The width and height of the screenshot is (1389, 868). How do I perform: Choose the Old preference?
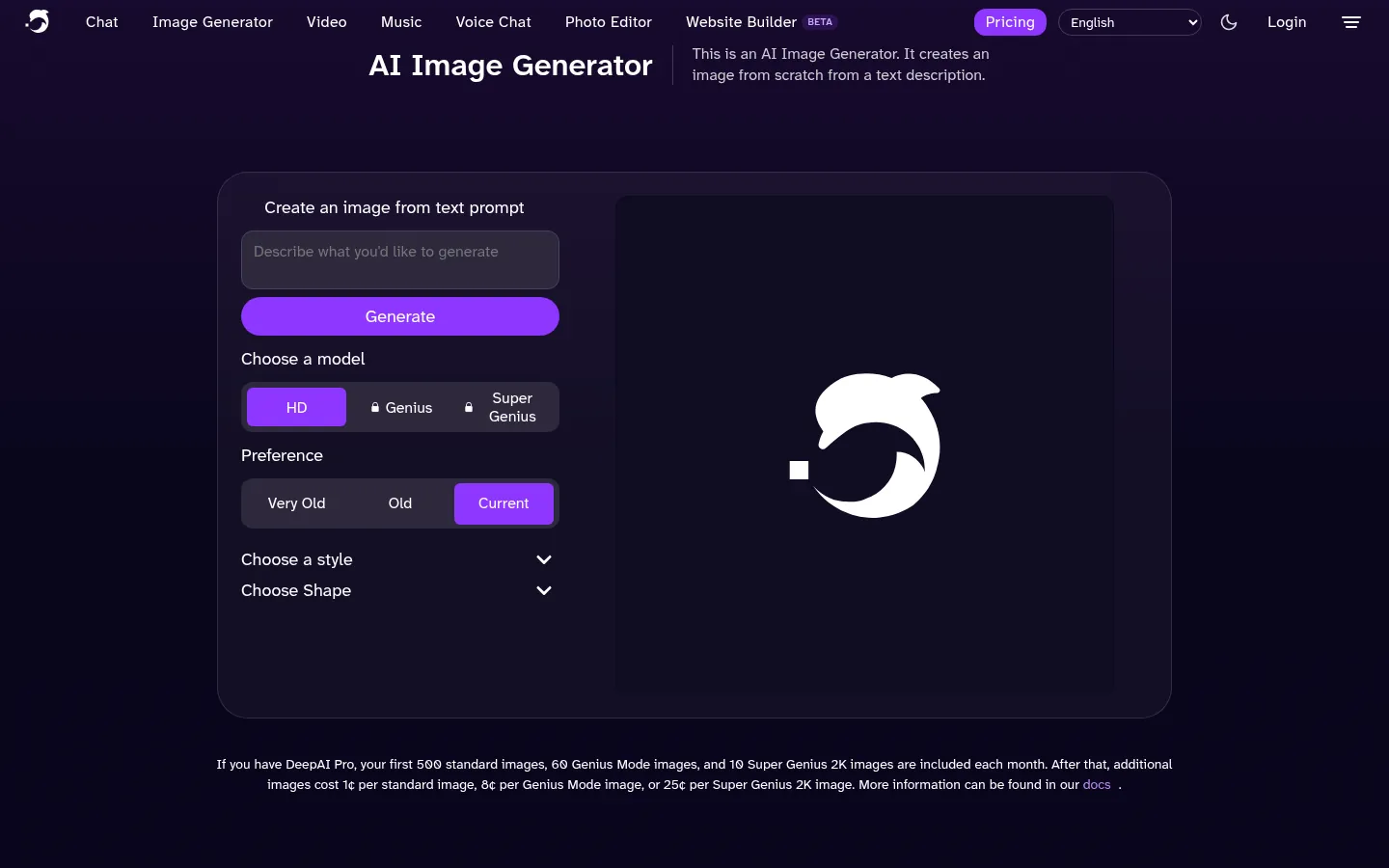pos(400,503)
